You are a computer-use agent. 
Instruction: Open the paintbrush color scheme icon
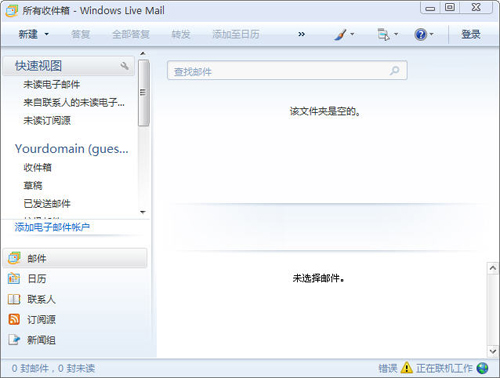coord(340,34)
